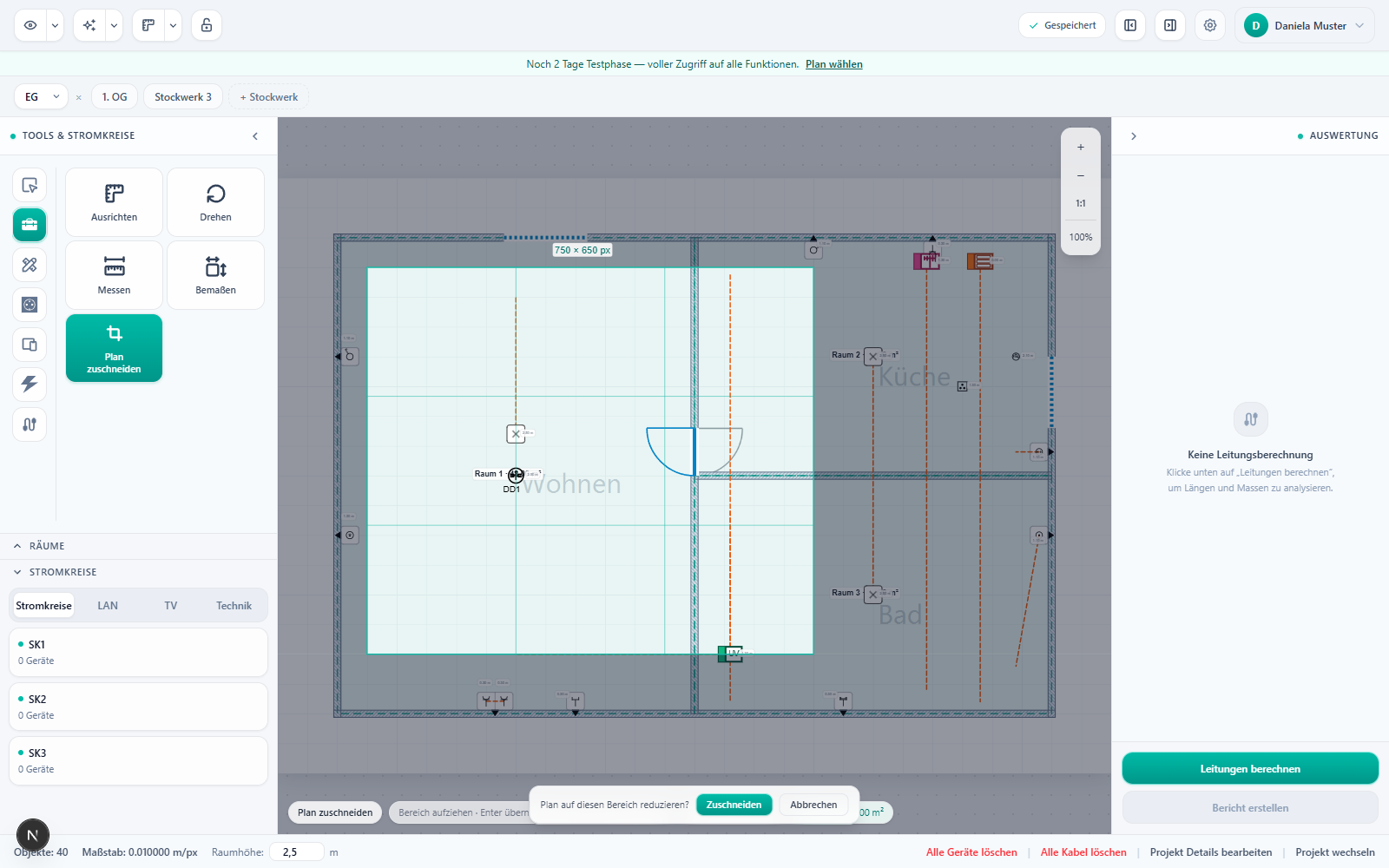Select the toolbox icon in sidebar

pyautogui.click(x=30, y=225)
